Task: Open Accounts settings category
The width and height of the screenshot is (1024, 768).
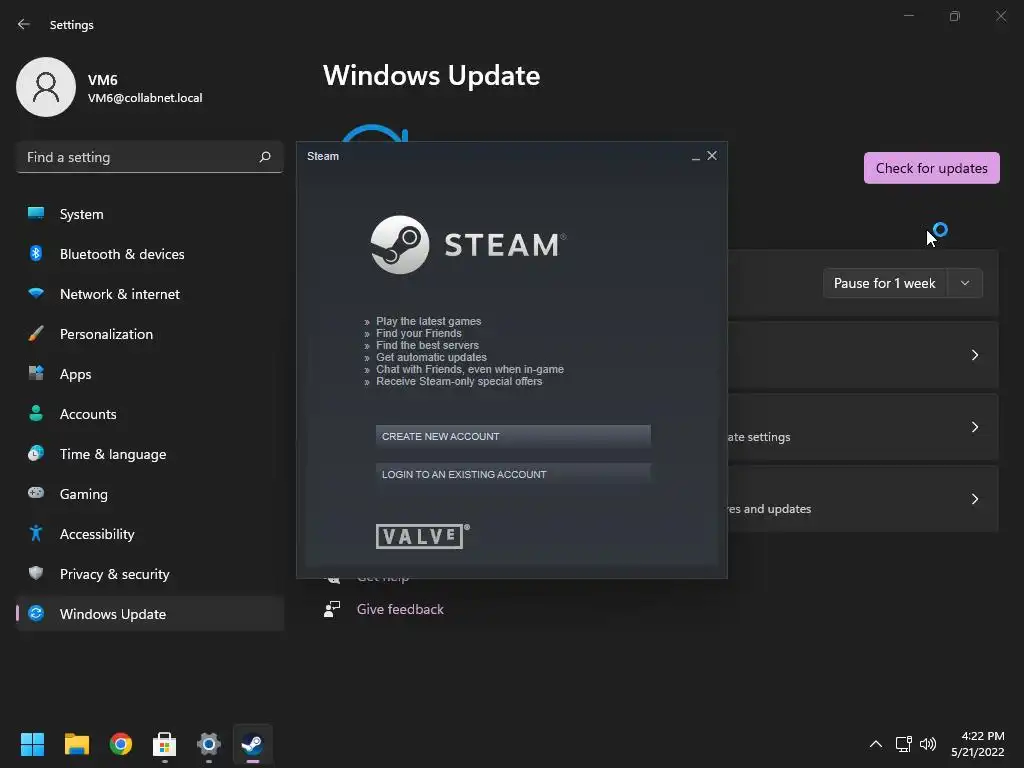Action: pyautogui.click(x=150, y=414)
